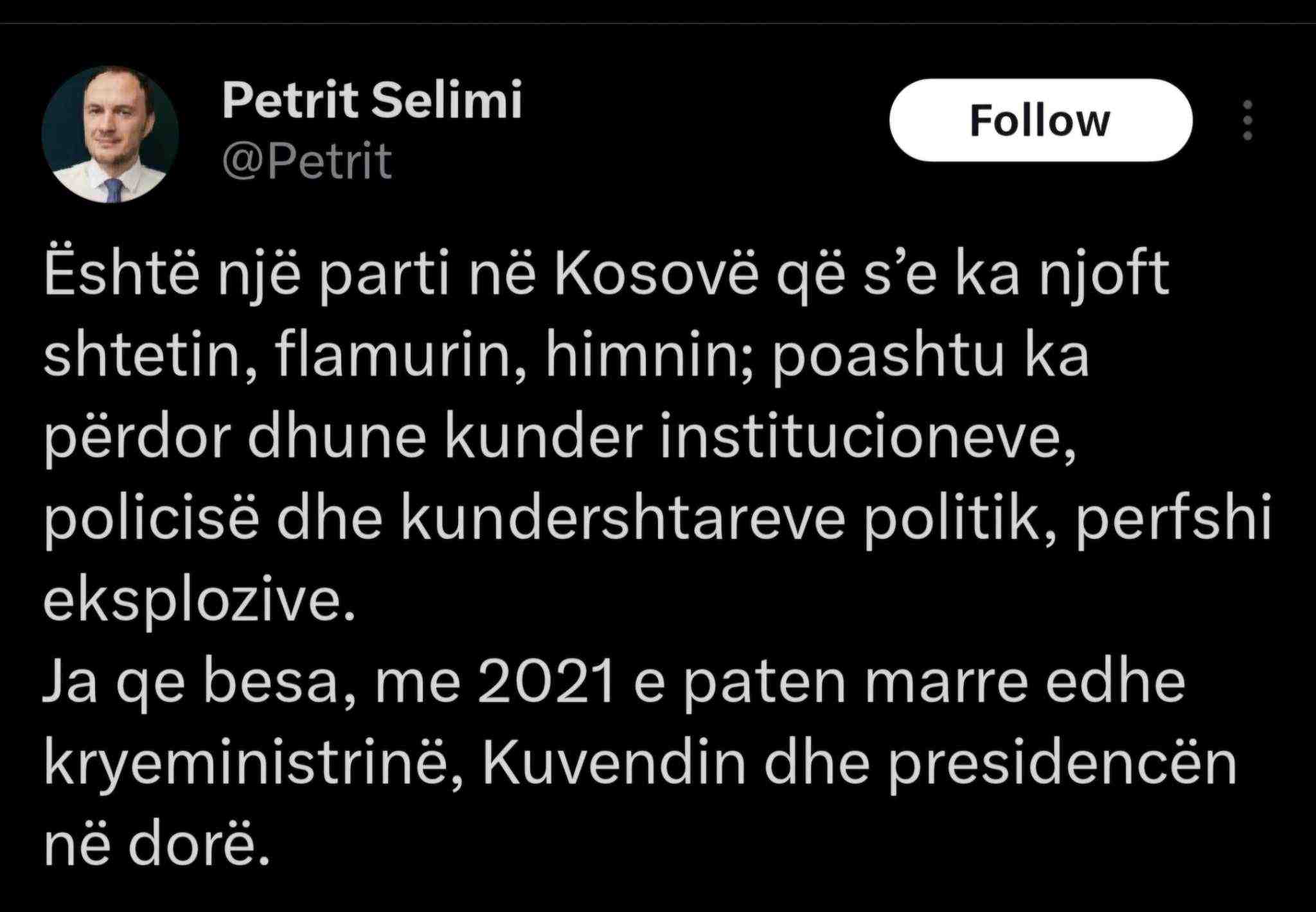Screen dimensions: 1316x912
Task: Click the @Petrit handle
Action: (307, 161)
